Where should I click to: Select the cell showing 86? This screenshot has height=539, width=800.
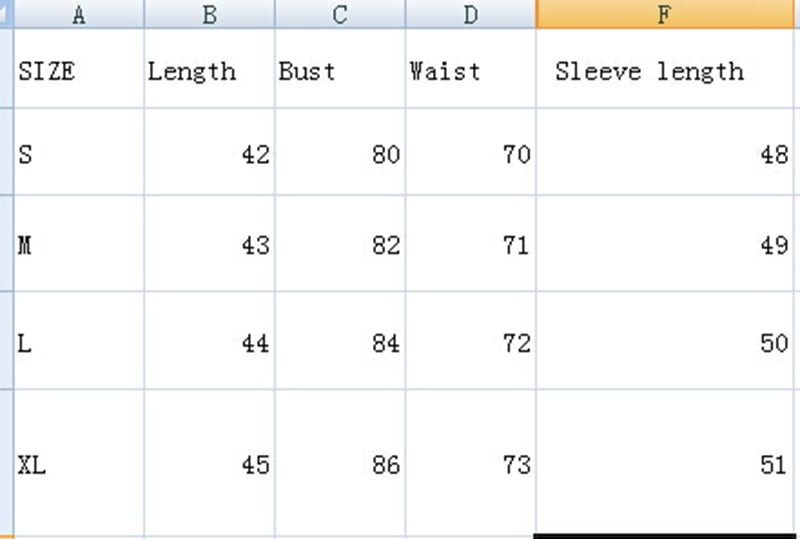click(x=340, y=464)
